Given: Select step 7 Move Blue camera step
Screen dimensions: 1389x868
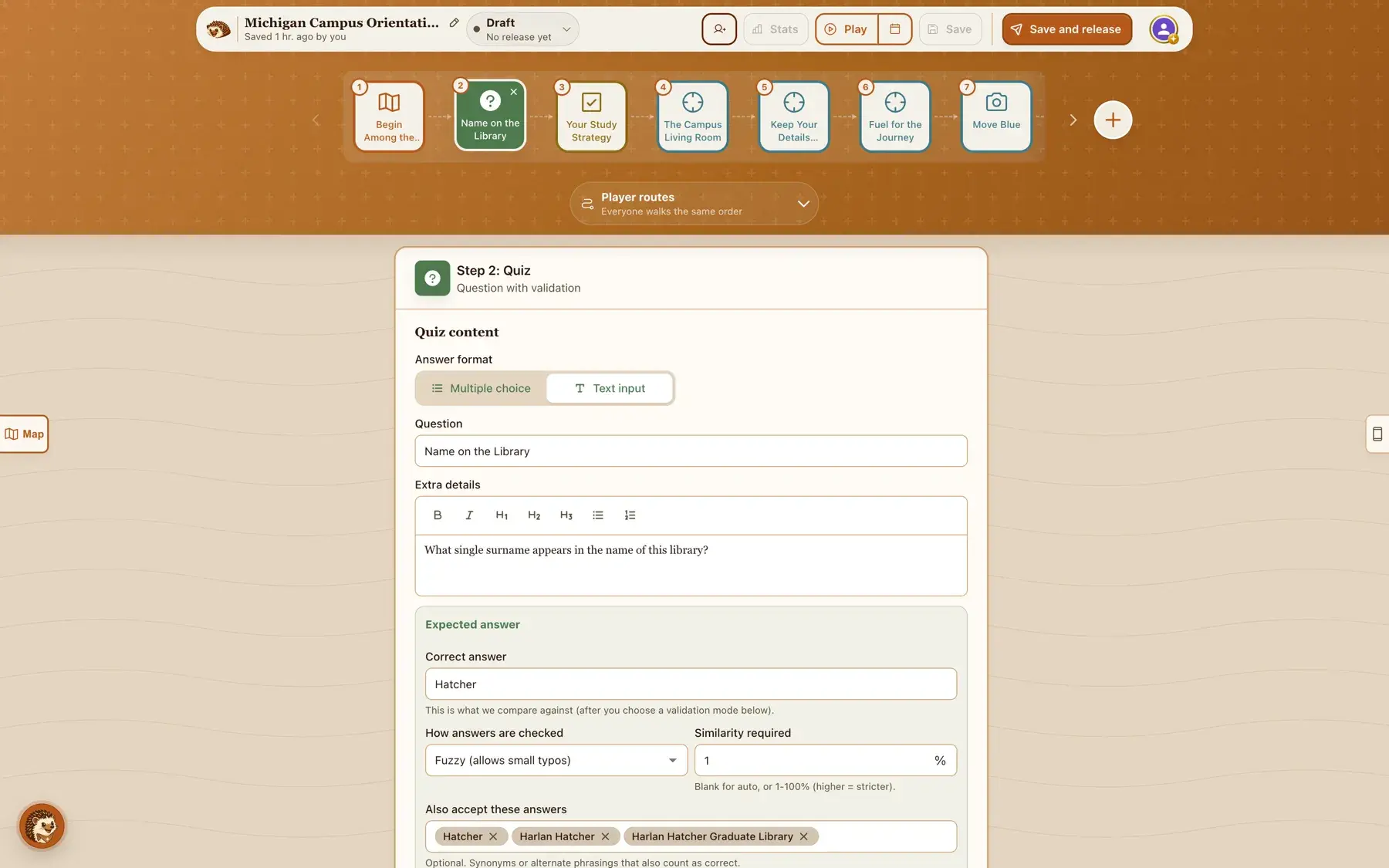Looking at the screenshot, I should (x=995, y=117).
